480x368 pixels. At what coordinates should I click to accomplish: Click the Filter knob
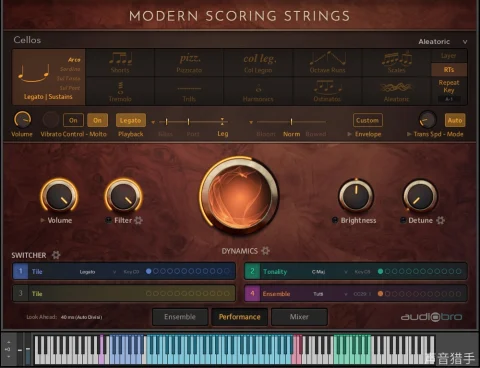123,196
